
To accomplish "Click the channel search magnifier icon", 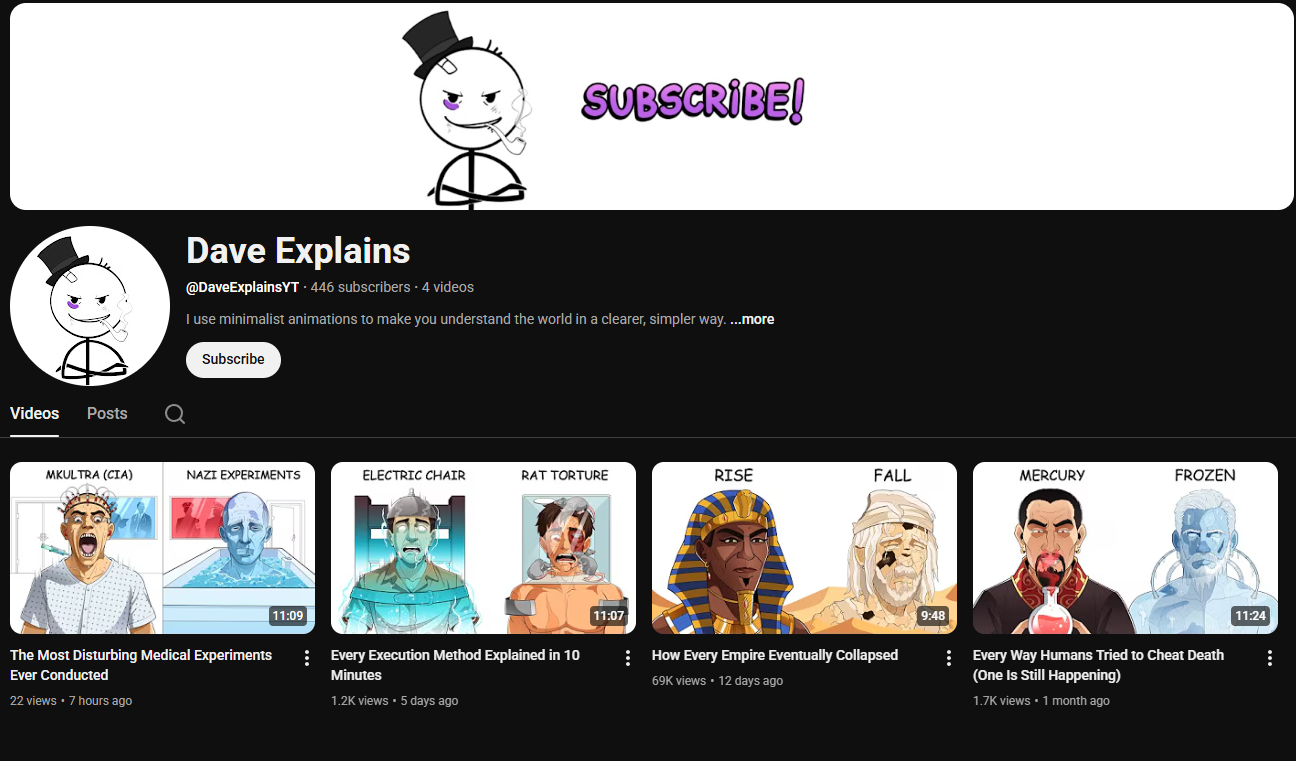I will coord(175,414).
